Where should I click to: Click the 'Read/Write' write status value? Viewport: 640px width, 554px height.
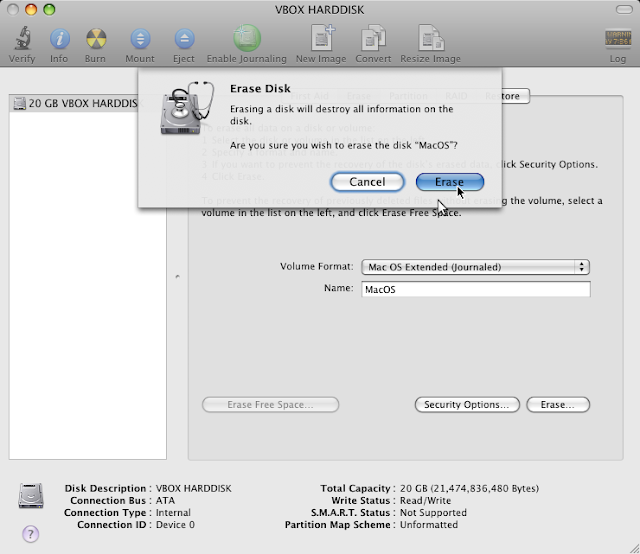point(425,501)
